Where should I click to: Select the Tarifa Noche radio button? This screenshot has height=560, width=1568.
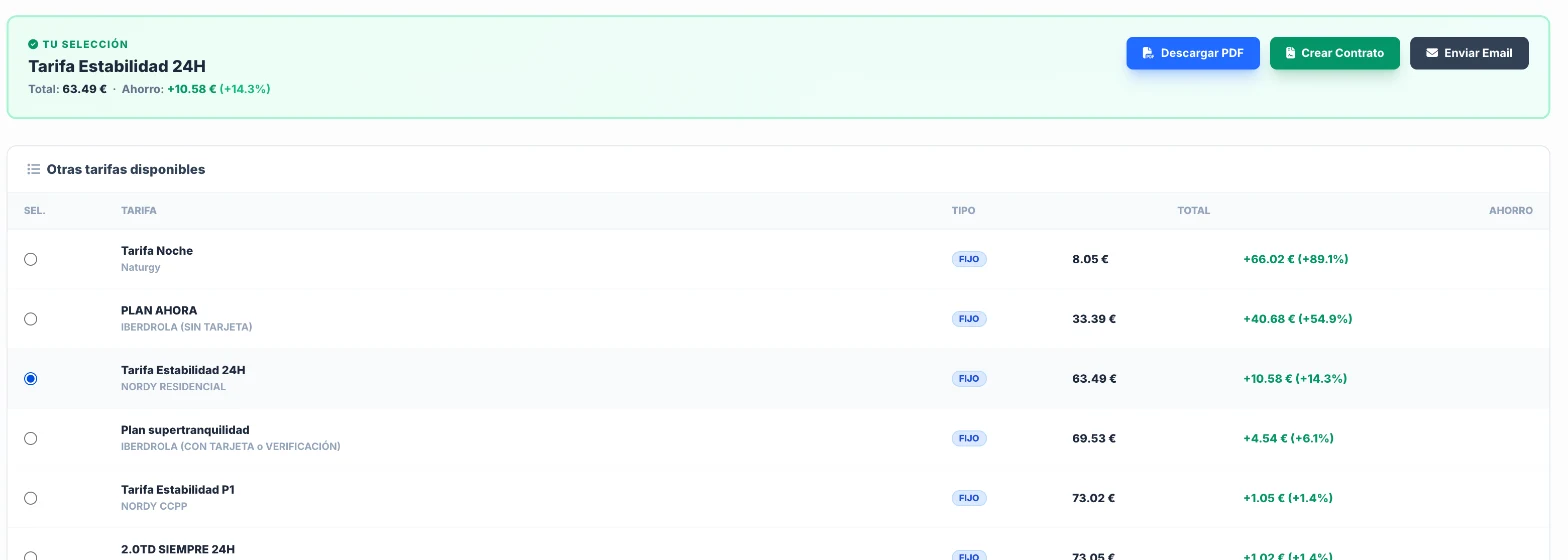30,259
